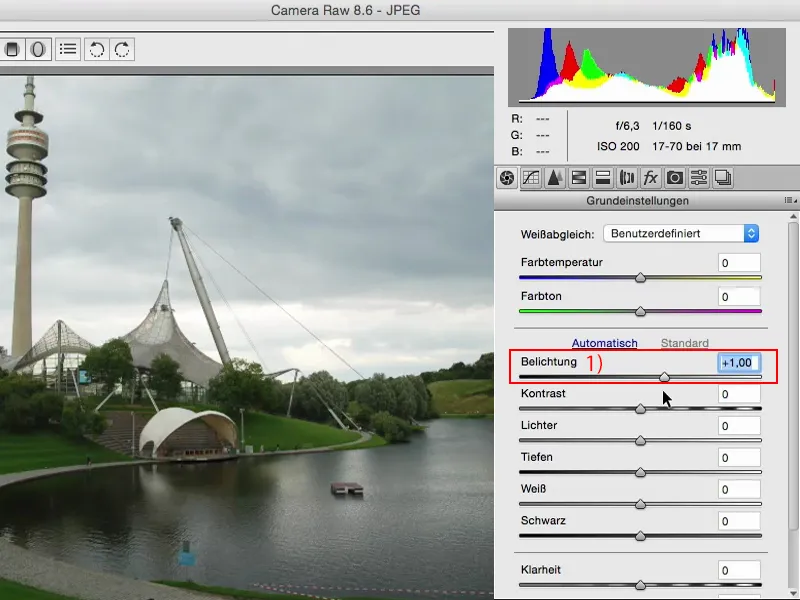Click the Kontrast value field
Image resolution: width=800 pixels, height=600 pixels.
coord(739,394)
